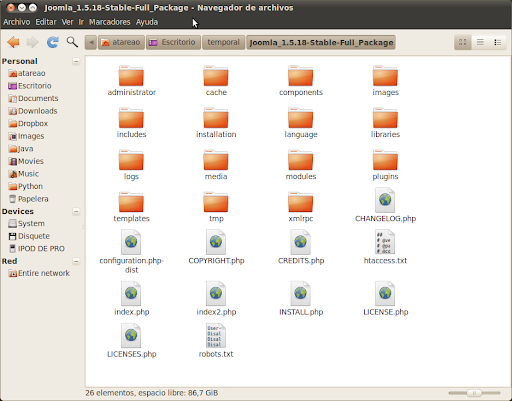Click the grey forward arrow
The width and height of the screenshot is (512, 401).
(32, 42)
